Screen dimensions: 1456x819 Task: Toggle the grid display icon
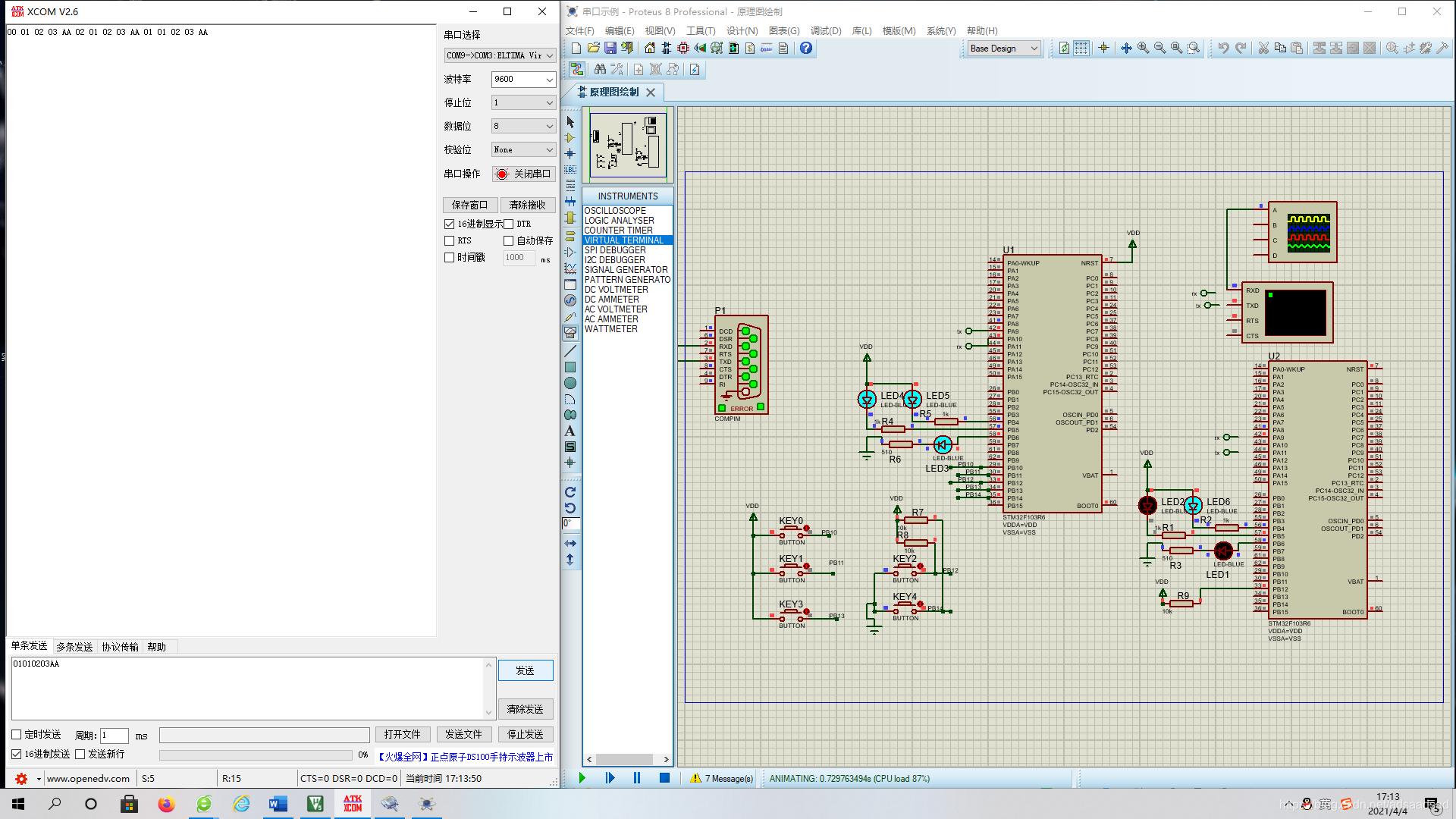tap(1081, 49)
